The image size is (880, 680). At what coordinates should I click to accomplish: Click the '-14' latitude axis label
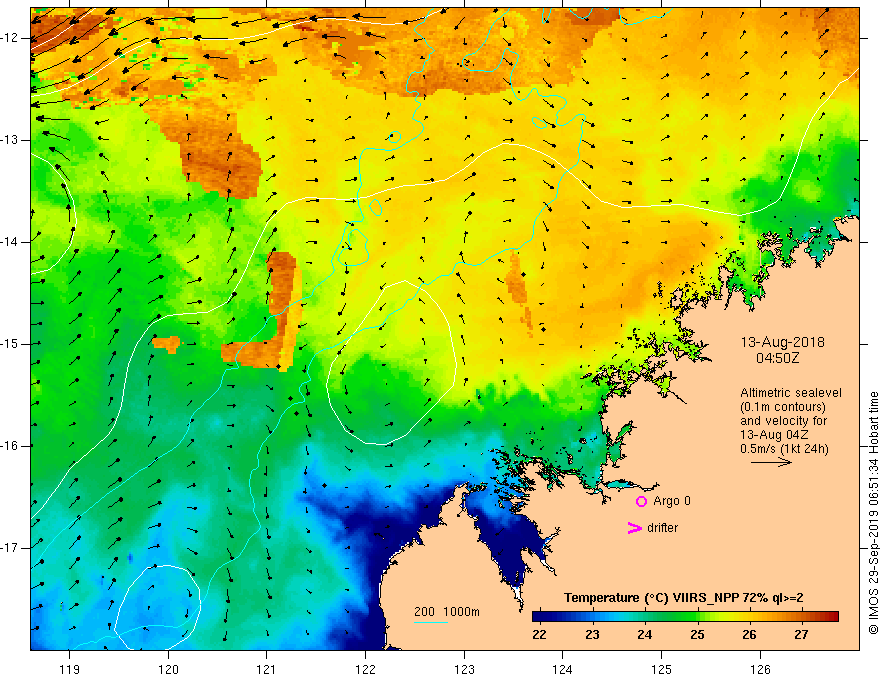(x=11, y=242)
